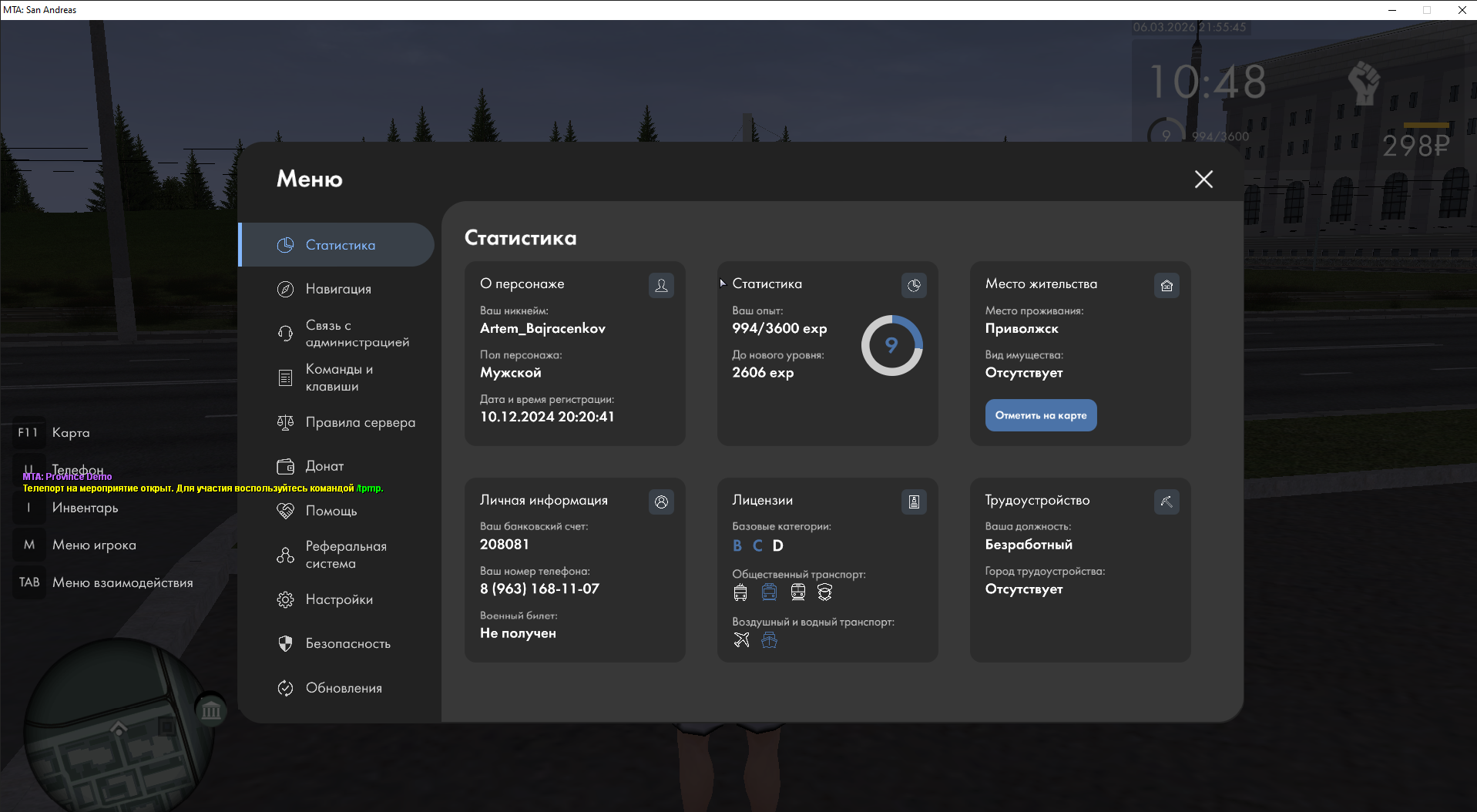Click the F11 Карта shortcut hint
This screenshot has width=1477, height=812.
(x=52, y=433)
